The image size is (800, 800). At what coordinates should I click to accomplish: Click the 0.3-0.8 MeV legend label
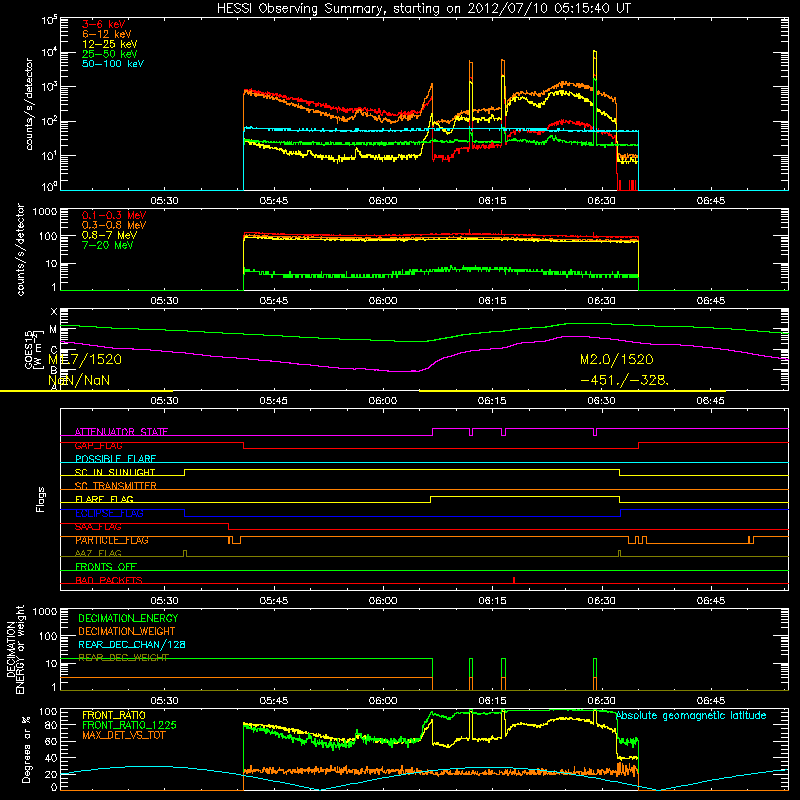tap(114, 225)
